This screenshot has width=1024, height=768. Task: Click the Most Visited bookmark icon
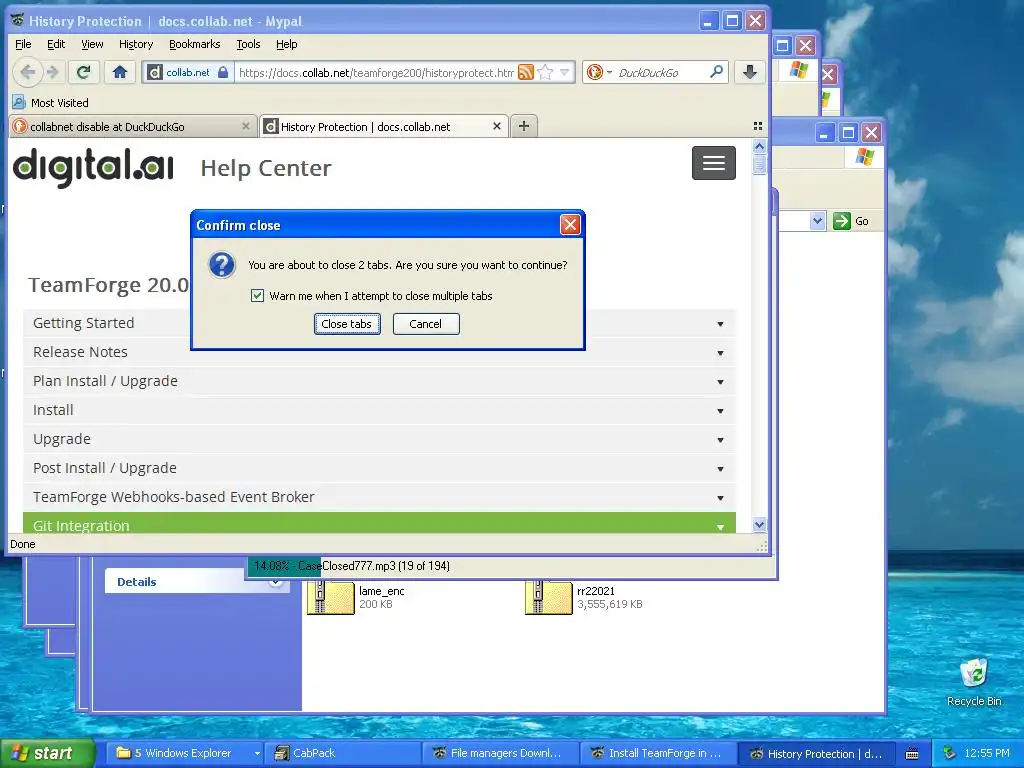click(x=19, y=103)
